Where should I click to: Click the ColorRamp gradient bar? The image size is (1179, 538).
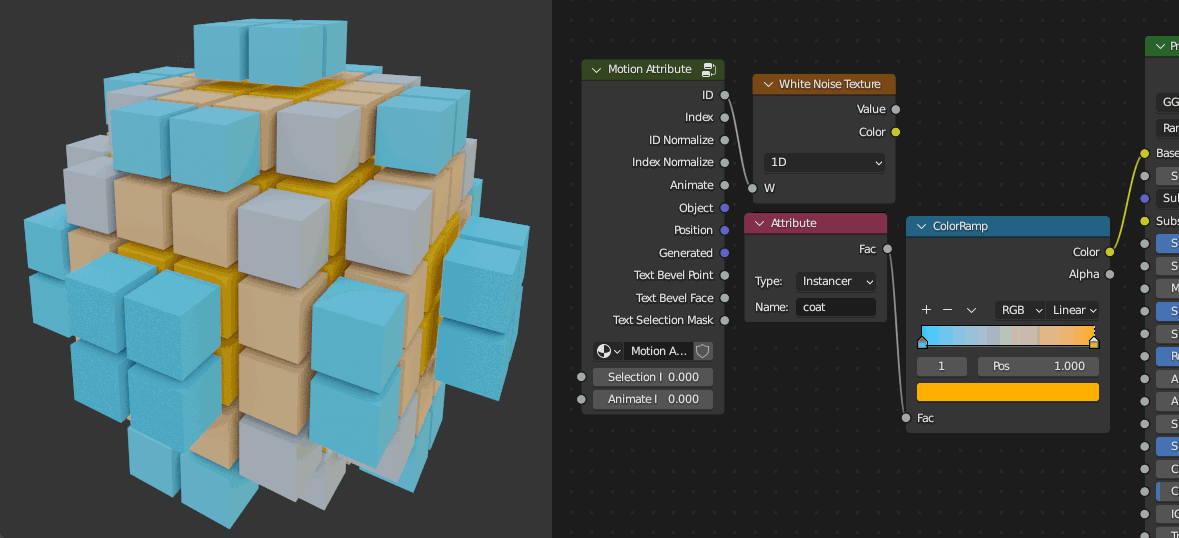(x=1008, y=335)
